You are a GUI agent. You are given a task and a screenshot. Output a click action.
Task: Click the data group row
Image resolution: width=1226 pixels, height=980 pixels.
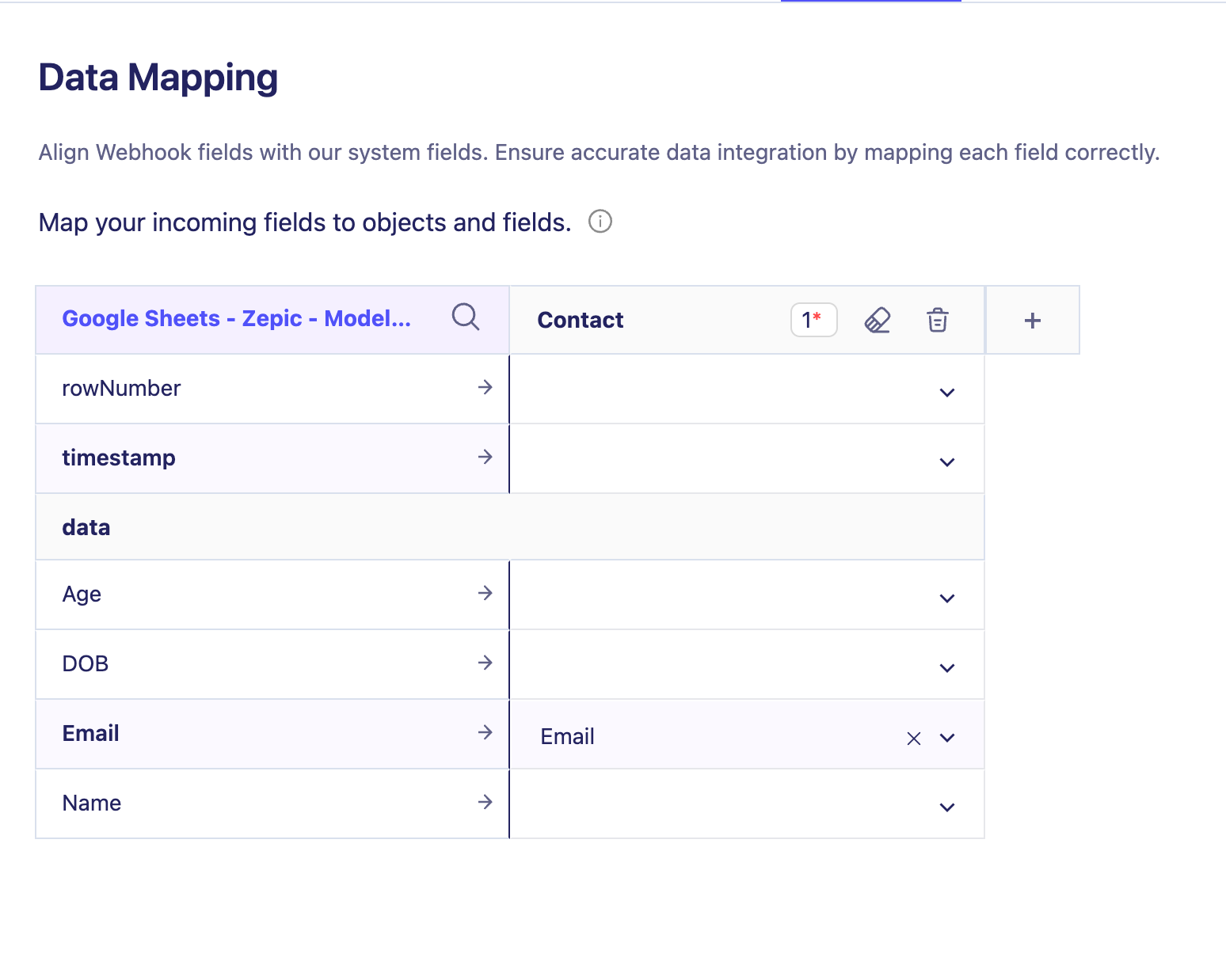click(509, 527)
